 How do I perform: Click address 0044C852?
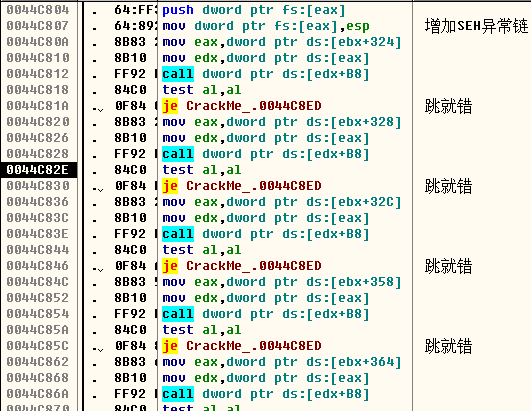38,298
